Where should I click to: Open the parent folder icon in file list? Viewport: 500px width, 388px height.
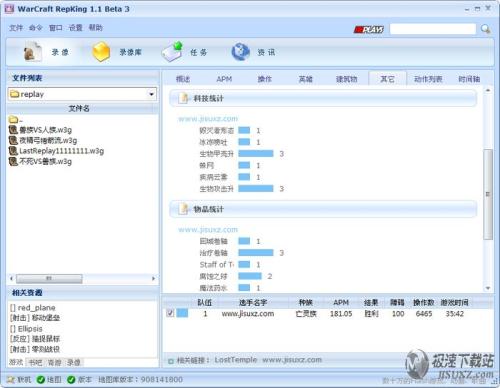(x=13, y=119)
